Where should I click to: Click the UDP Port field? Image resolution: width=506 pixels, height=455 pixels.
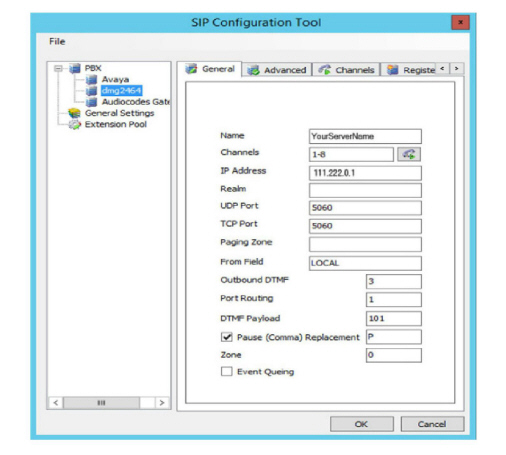365,208
